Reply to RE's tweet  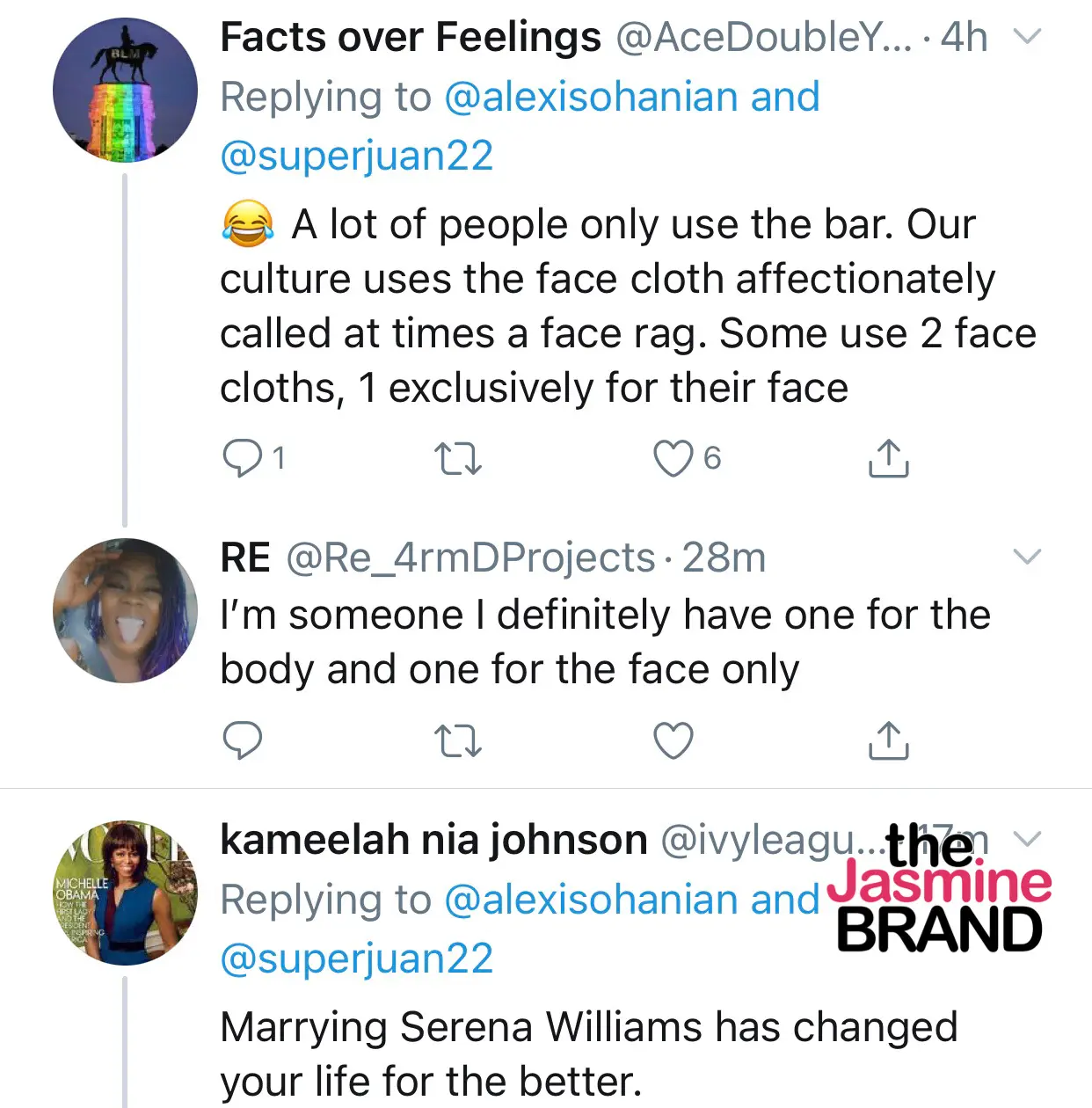pyautogui.click(x=242, y=740)
